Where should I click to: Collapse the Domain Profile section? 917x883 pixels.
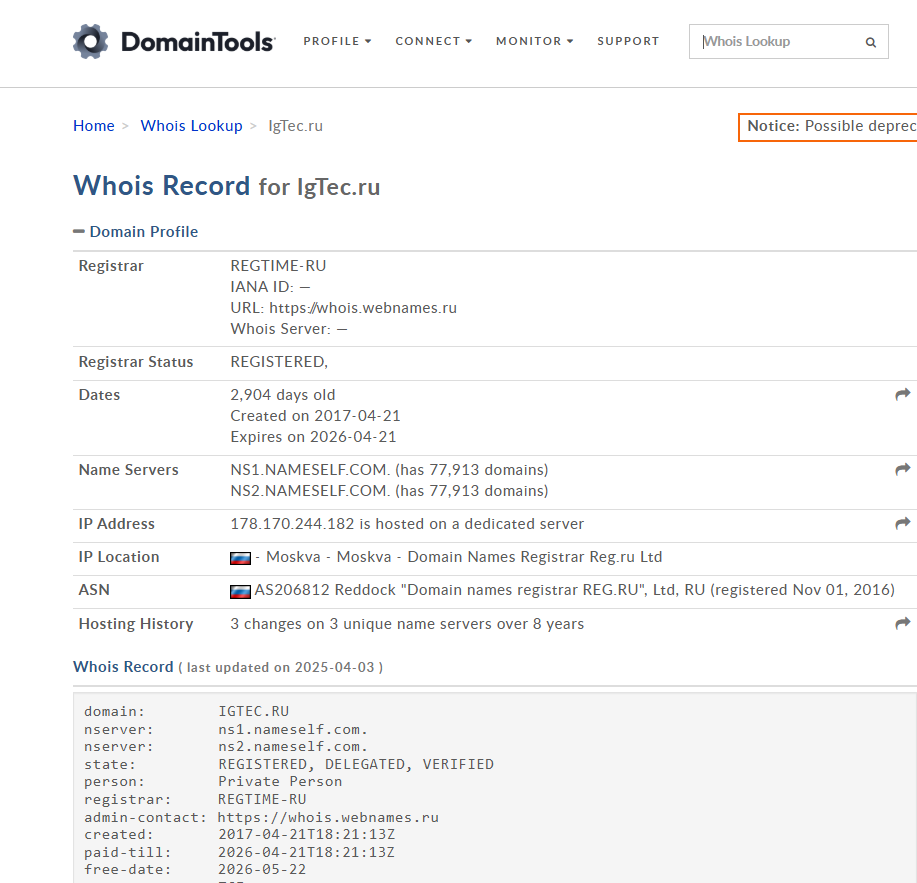[136, 232]
